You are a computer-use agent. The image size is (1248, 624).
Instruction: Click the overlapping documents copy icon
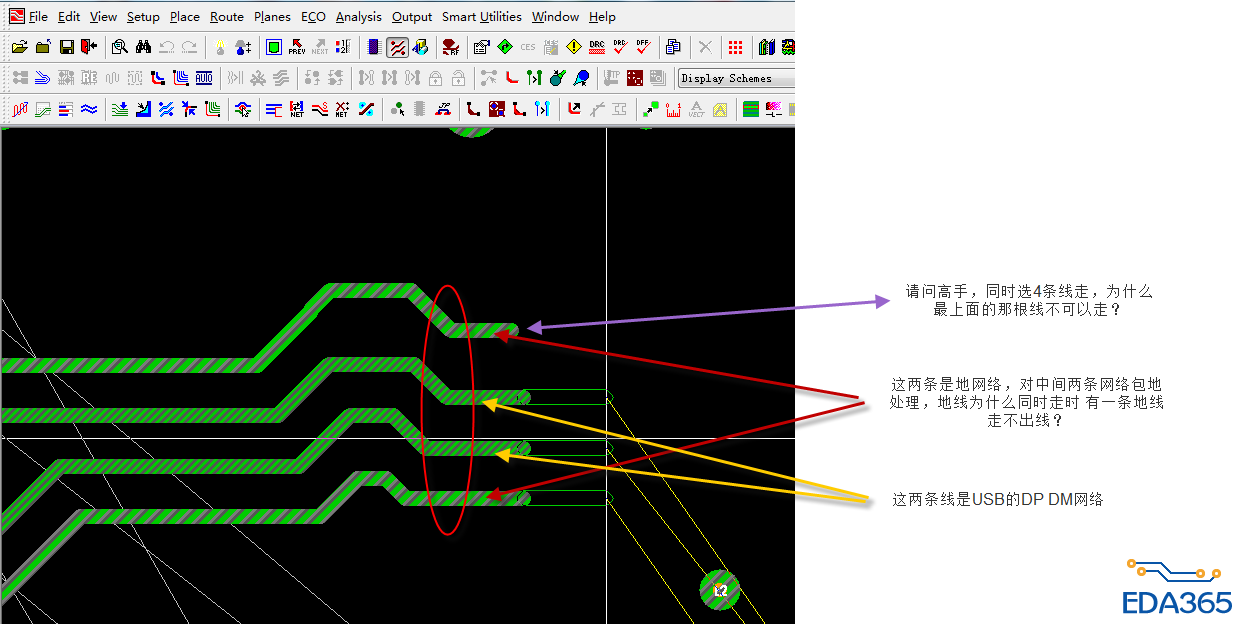[x=673, y=47]
